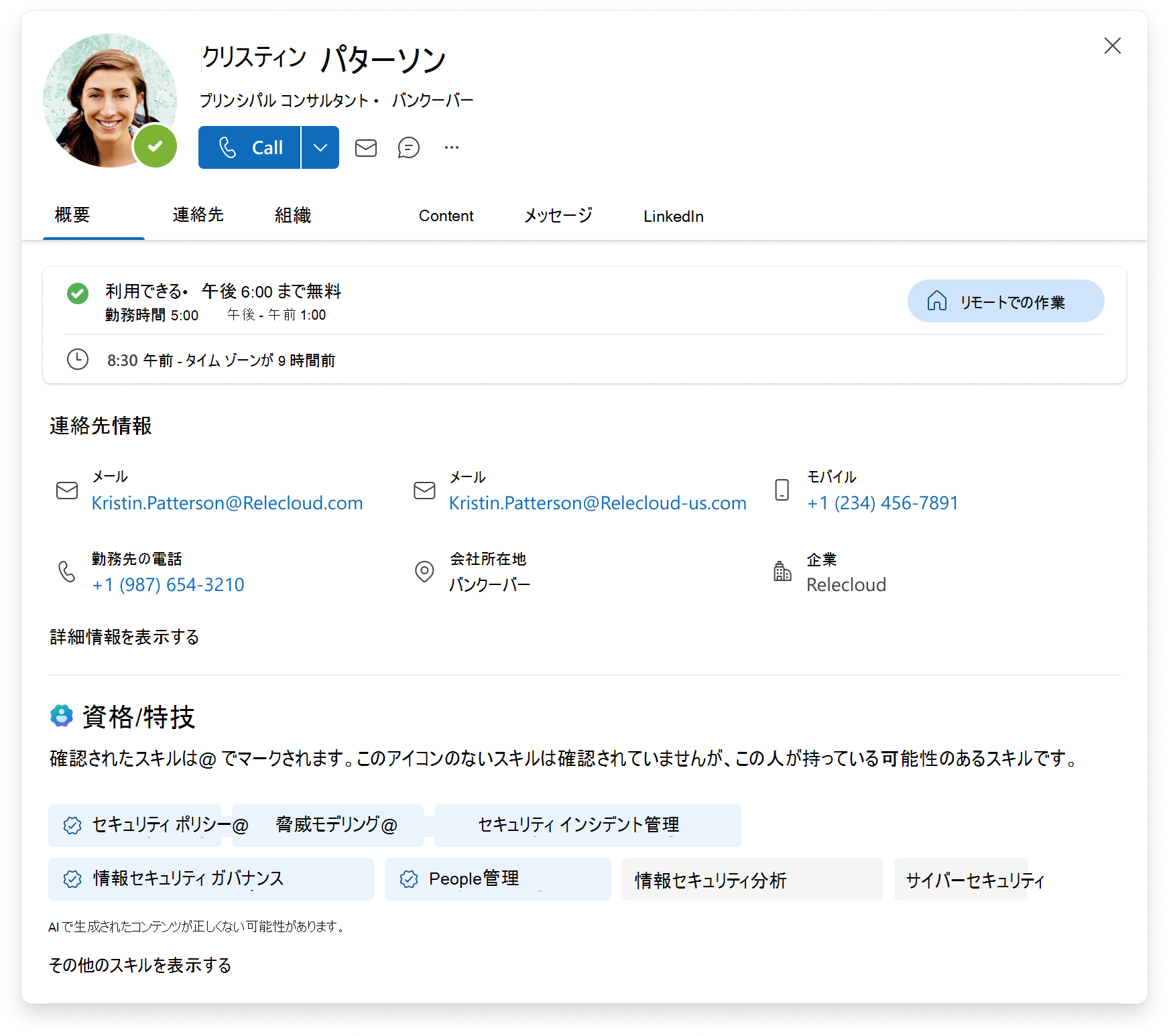Click verified badge icon on 情報セキュリティ ガバナンス chip
Screen dimensions: 1169x1036
(72, 879)
